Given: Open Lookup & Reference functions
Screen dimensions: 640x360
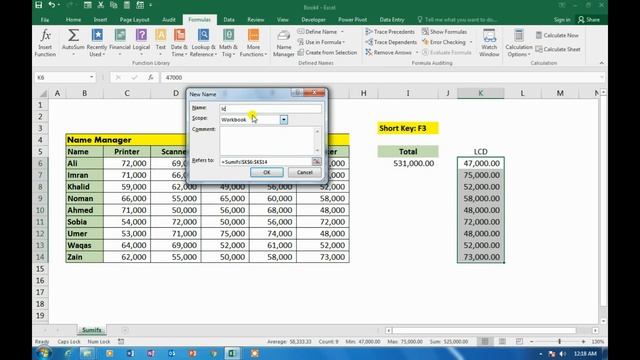Looking at the screenshot, I should coord(203,43).
